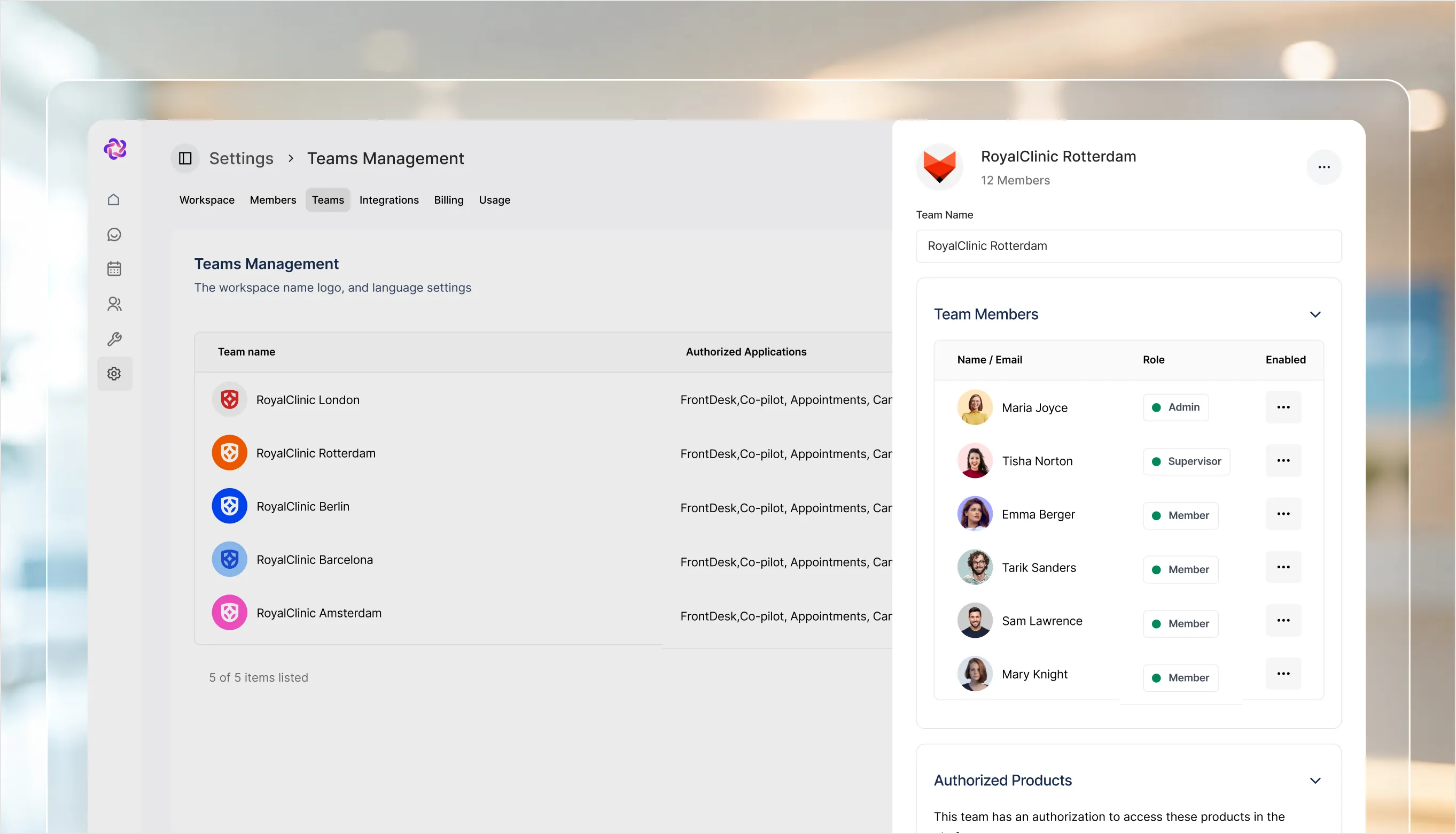Switch to the Usage tab
Viewport: 1456px width, 834px height.
point(494,200)
